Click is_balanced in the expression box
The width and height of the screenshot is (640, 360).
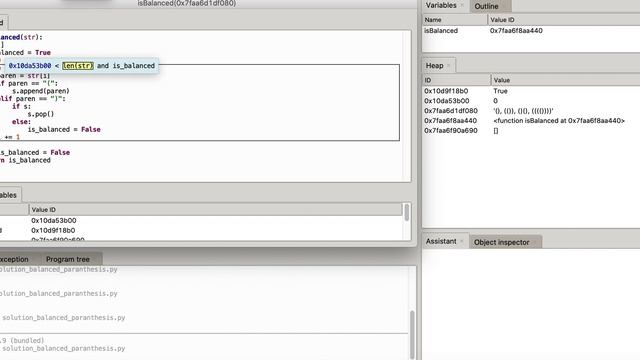point(133,66)
